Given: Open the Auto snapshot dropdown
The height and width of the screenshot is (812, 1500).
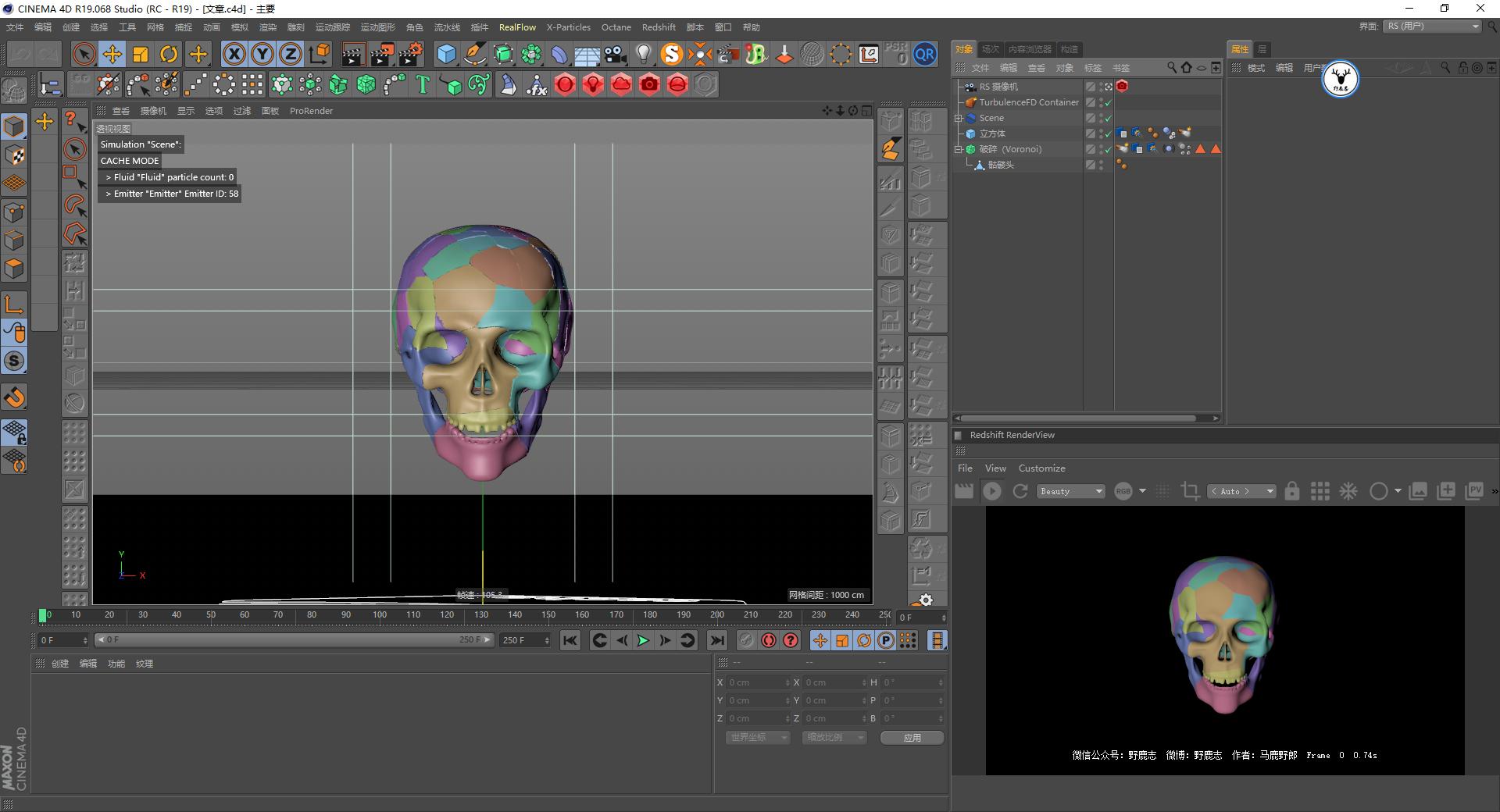Looking at the screenshot, I should pos(1241,491).
